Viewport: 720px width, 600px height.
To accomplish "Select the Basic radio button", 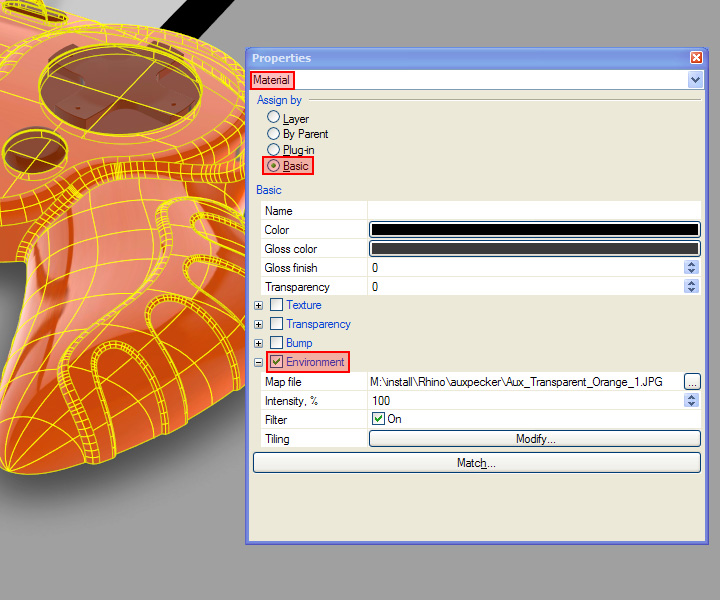I will tap(273, 166).
